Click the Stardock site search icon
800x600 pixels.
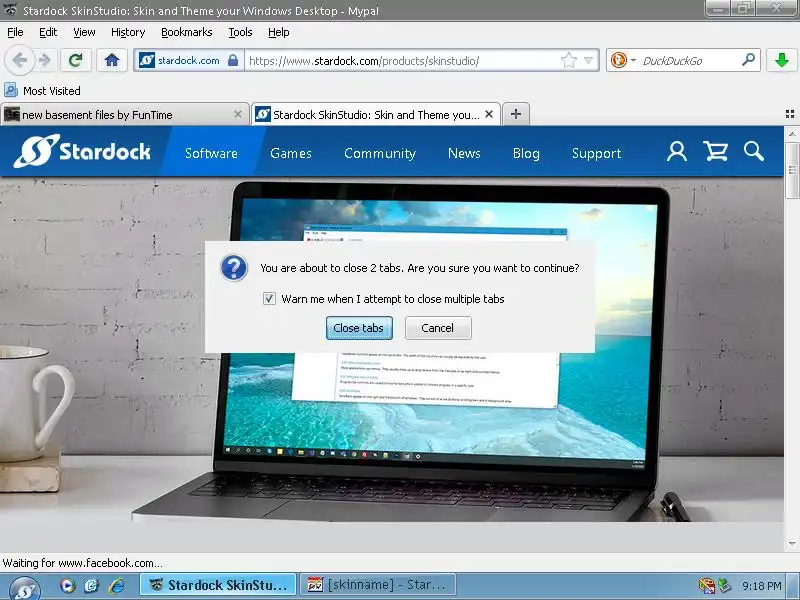754,152
